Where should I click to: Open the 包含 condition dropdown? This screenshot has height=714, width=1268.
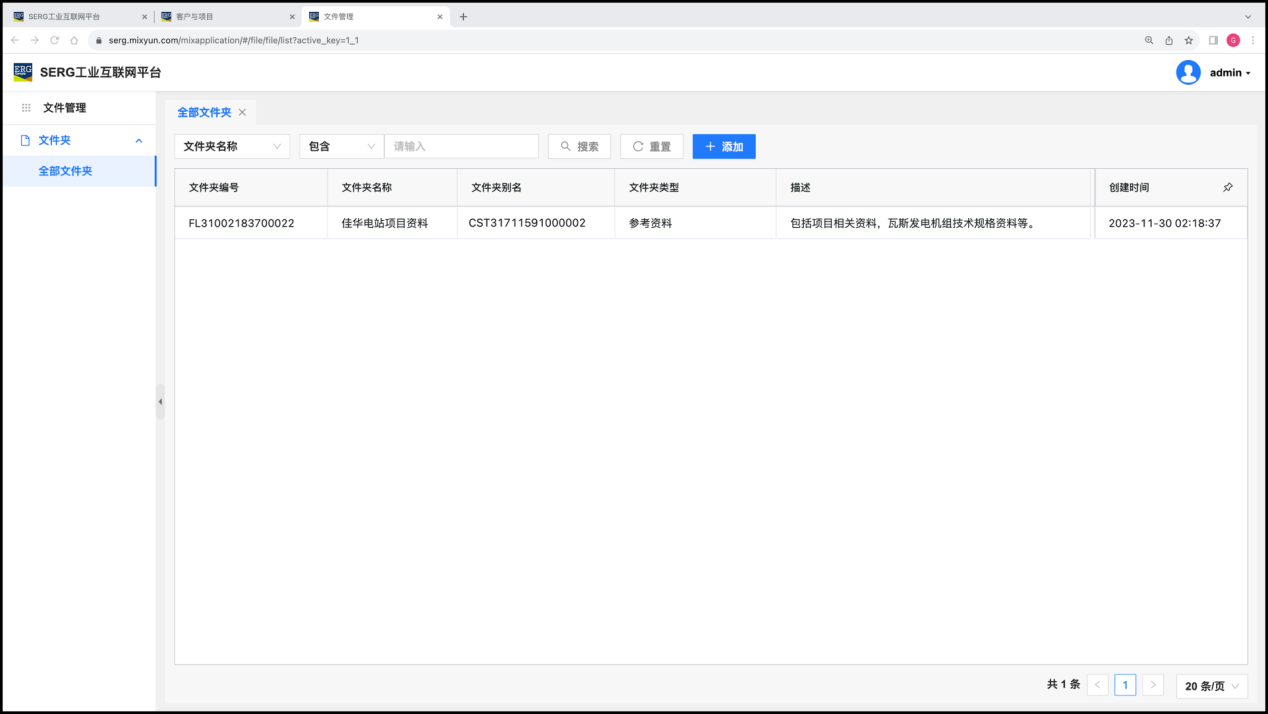[x=341, y=147]
